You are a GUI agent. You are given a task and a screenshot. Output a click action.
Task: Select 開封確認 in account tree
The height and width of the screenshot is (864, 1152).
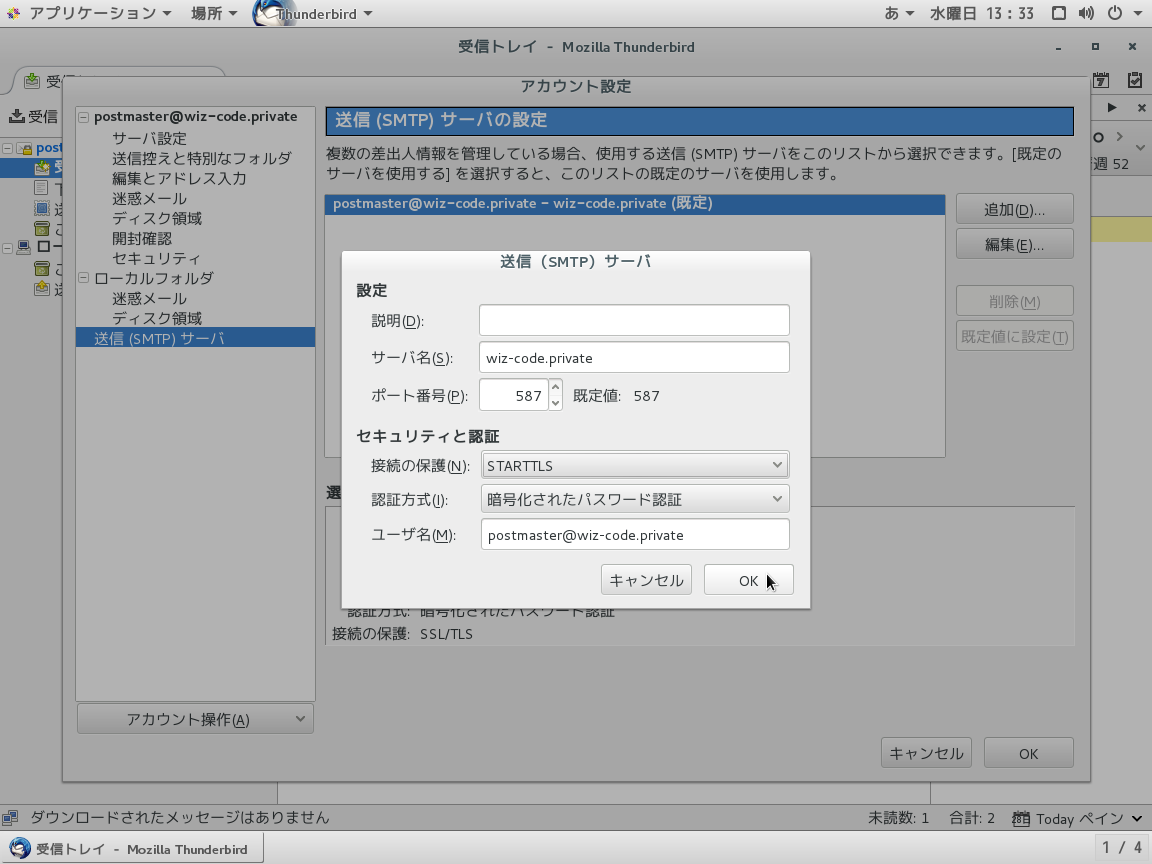(x=142, y=239)
